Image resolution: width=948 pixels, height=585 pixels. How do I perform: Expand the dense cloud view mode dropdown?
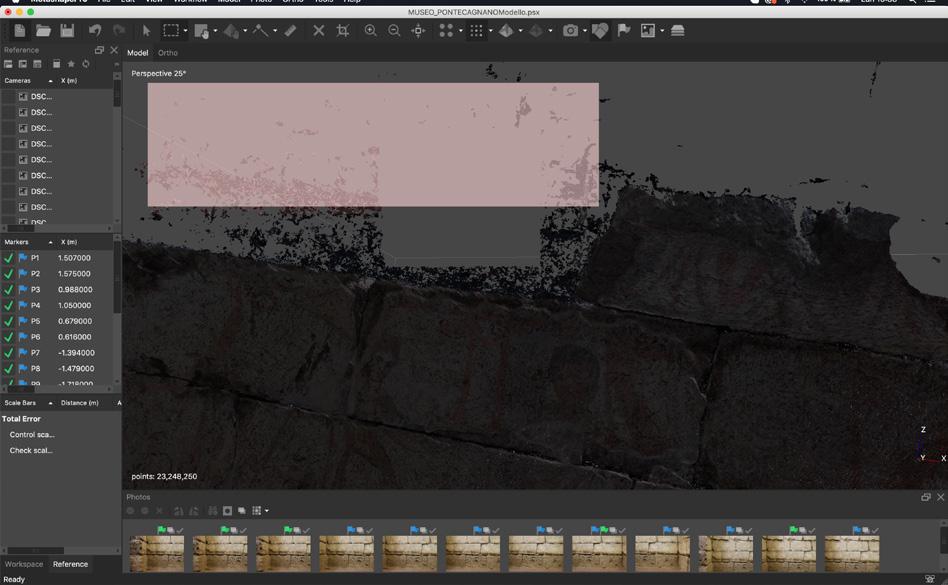click(490, 31)
